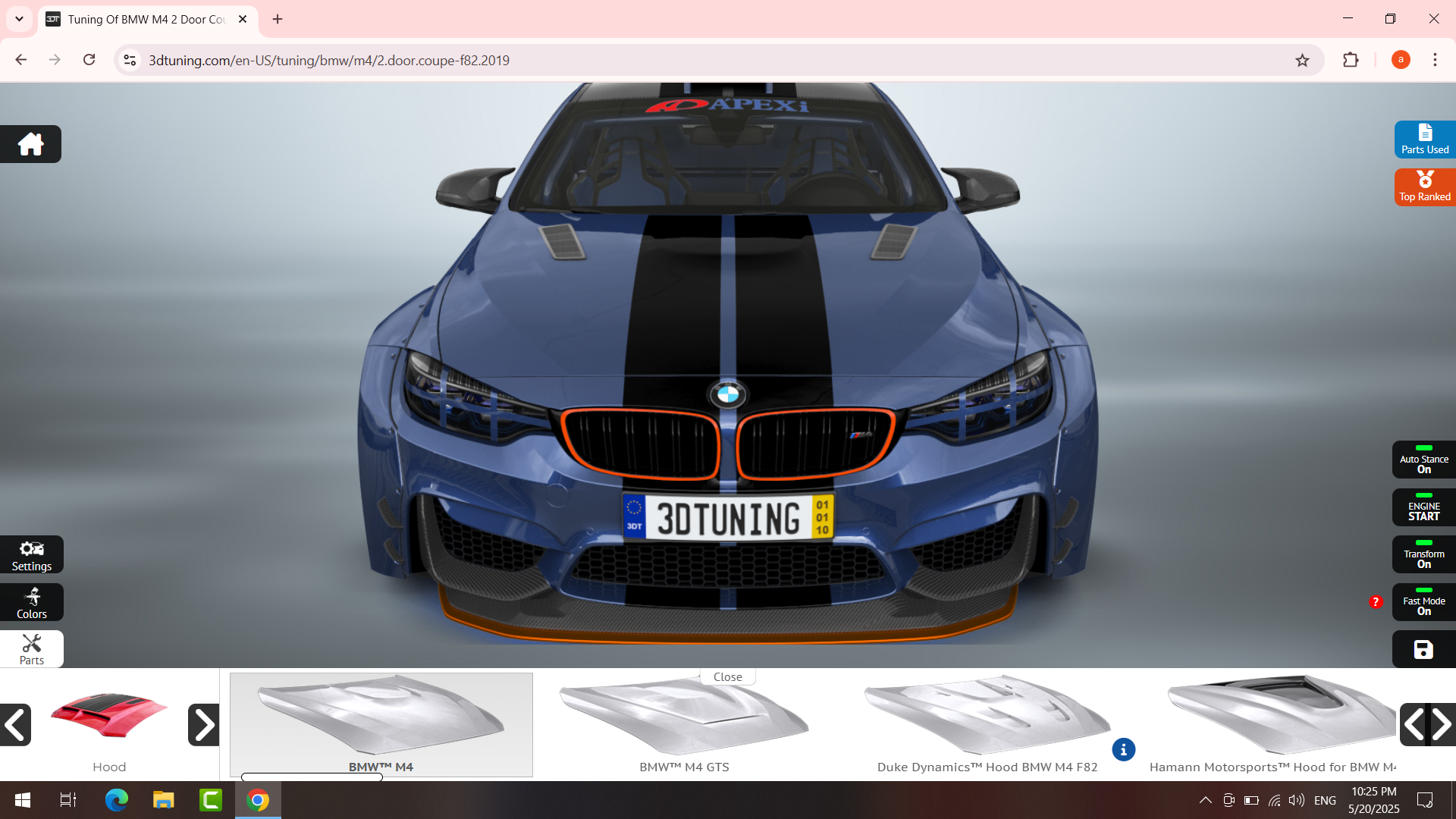Check the battery status icon
This screenshot has width=1456, height=819.
click(1251, 800)
